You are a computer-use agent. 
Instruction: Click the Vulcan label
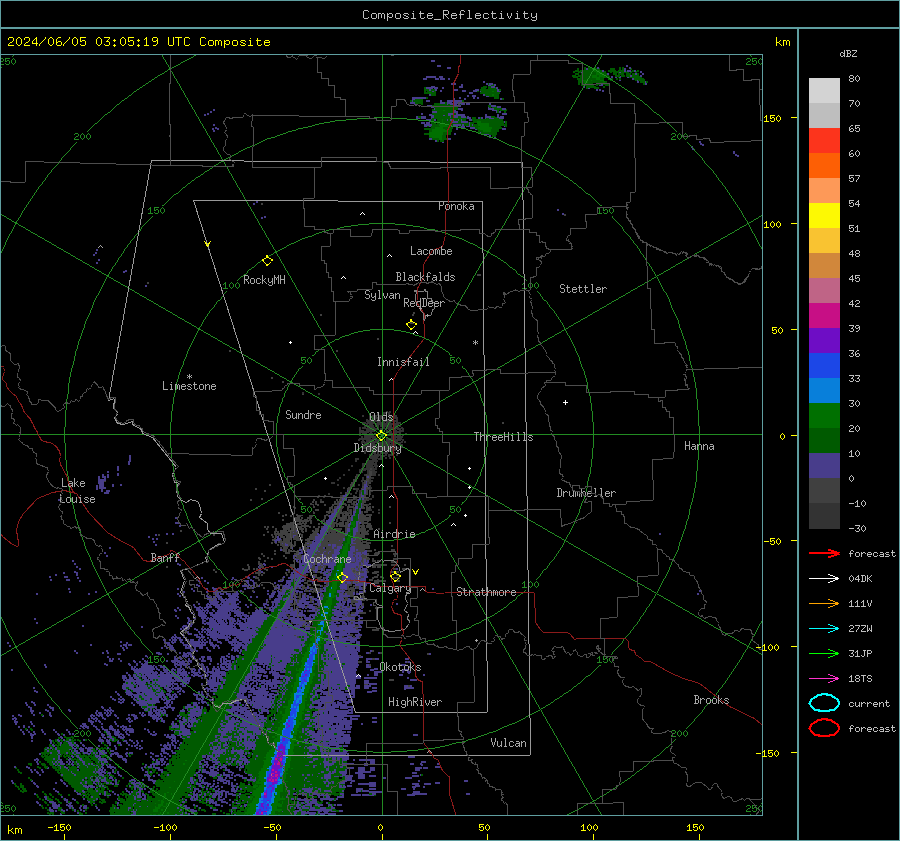pyautogui.click(x=508, y=743)
